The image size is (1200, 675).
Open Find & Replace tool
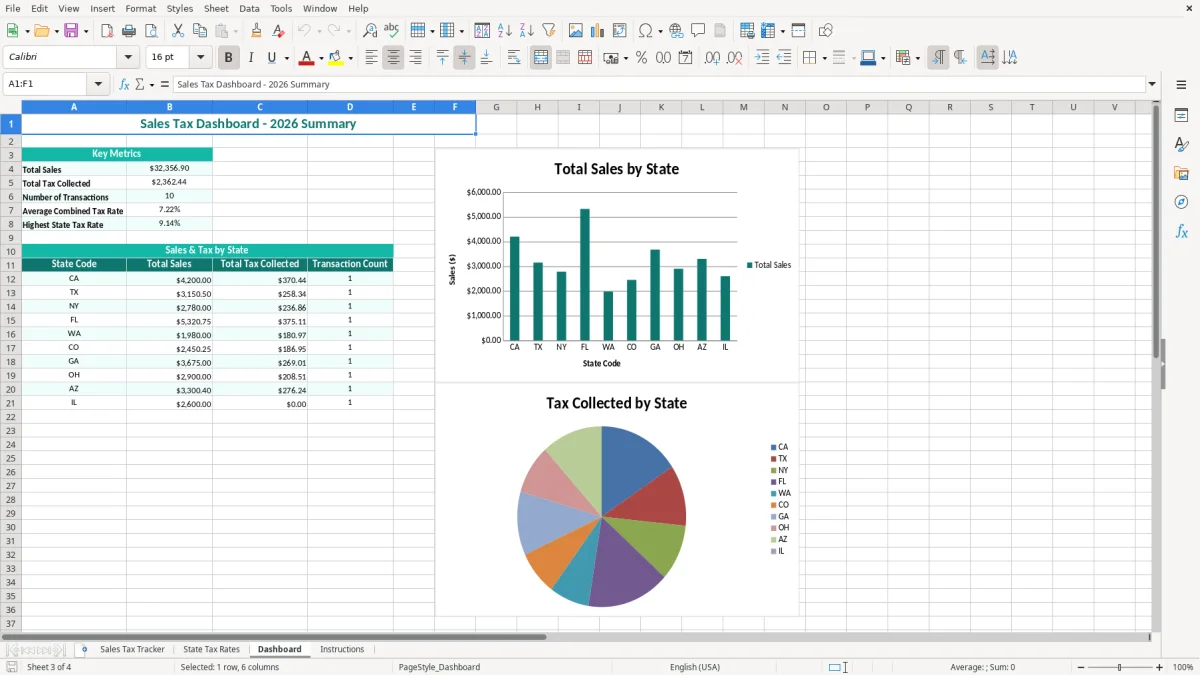point(370,31)
